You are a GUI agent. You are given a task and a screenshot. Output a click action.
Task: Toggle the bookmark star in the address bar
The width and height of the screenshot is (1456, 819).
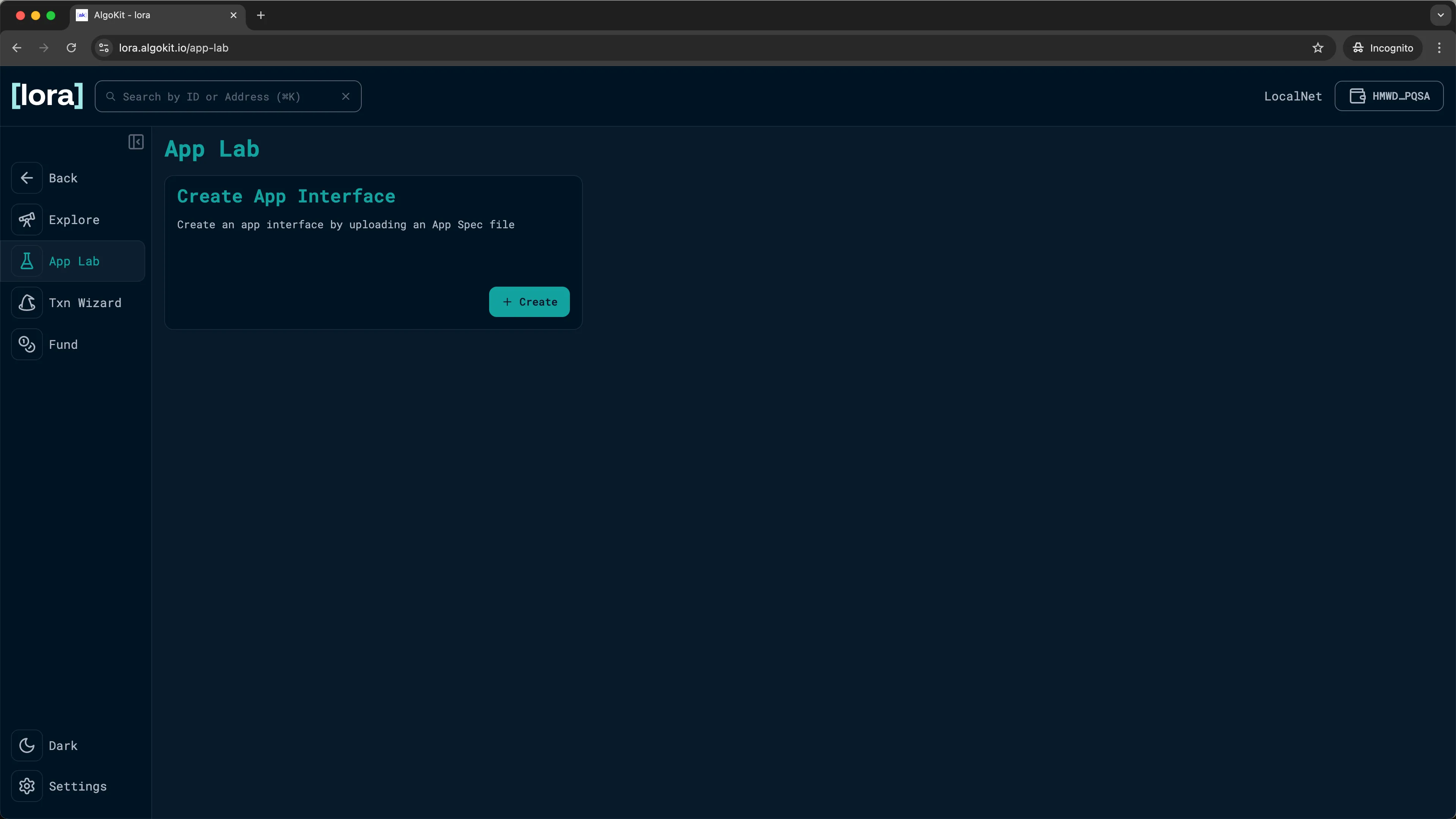coord(1318,47)
